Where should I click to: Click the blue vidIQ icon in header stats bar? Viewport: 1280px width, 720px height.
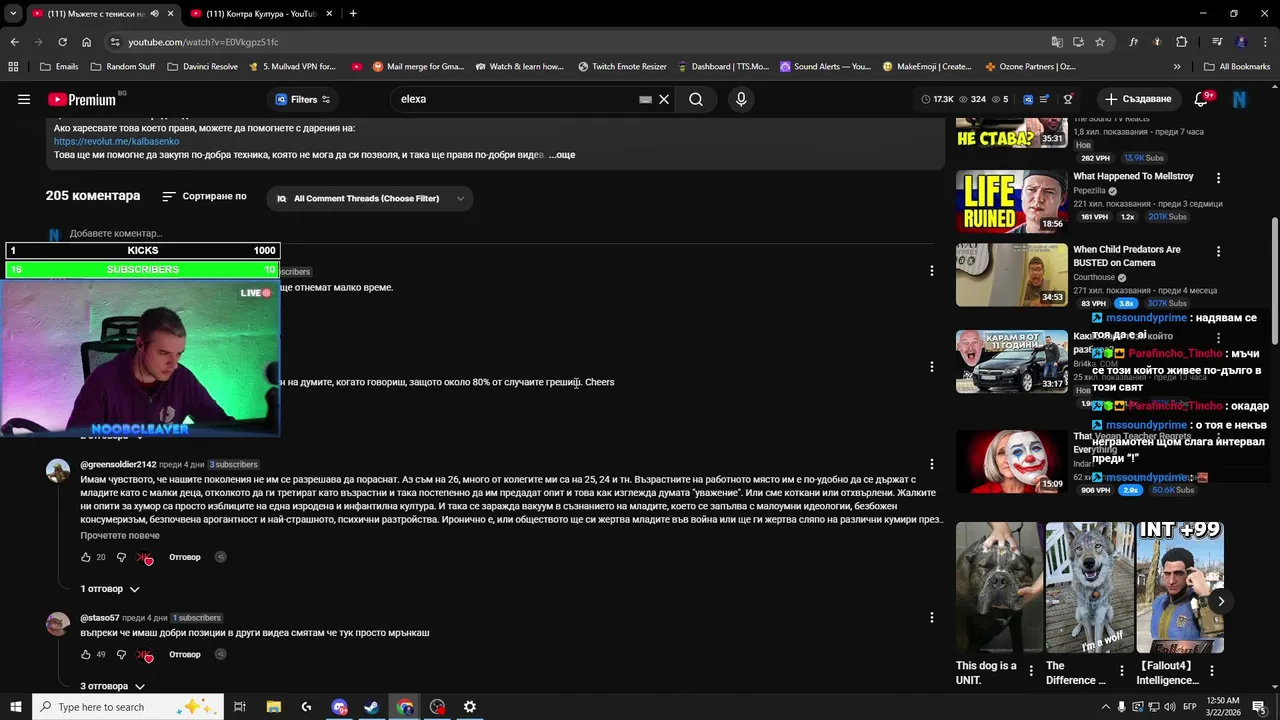1027,99
